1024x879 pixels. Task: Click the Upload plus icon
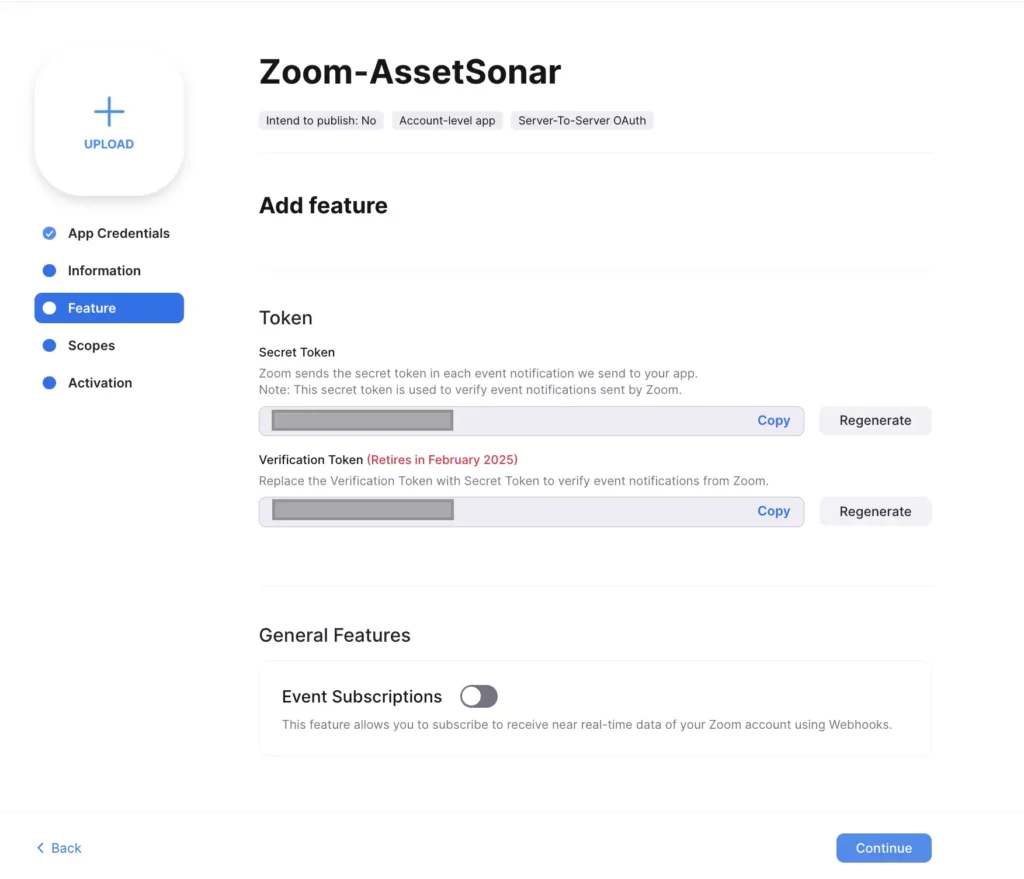tap(109, 110)
